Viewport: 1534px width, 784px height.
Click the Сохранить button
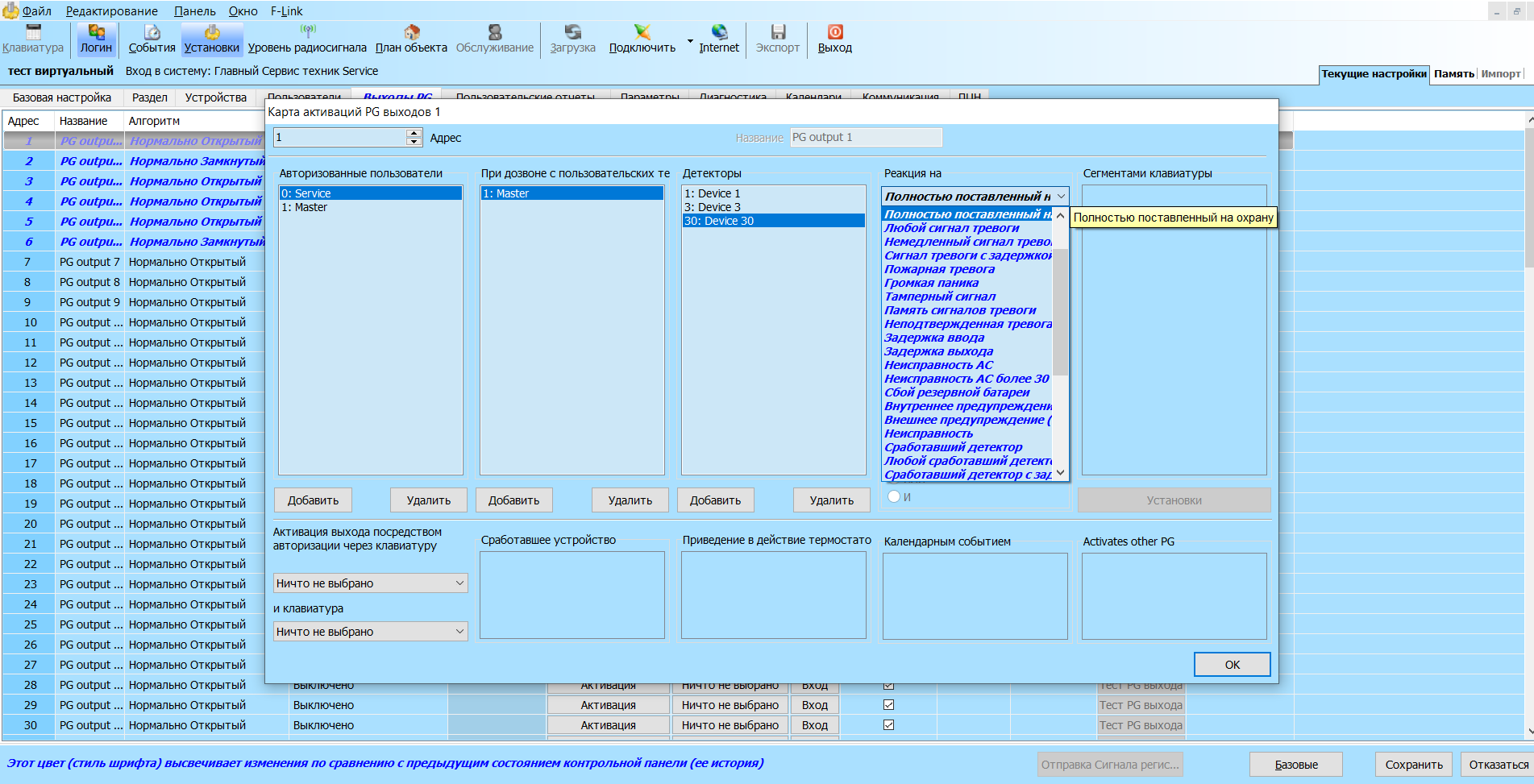click(x=1414, y=764)
